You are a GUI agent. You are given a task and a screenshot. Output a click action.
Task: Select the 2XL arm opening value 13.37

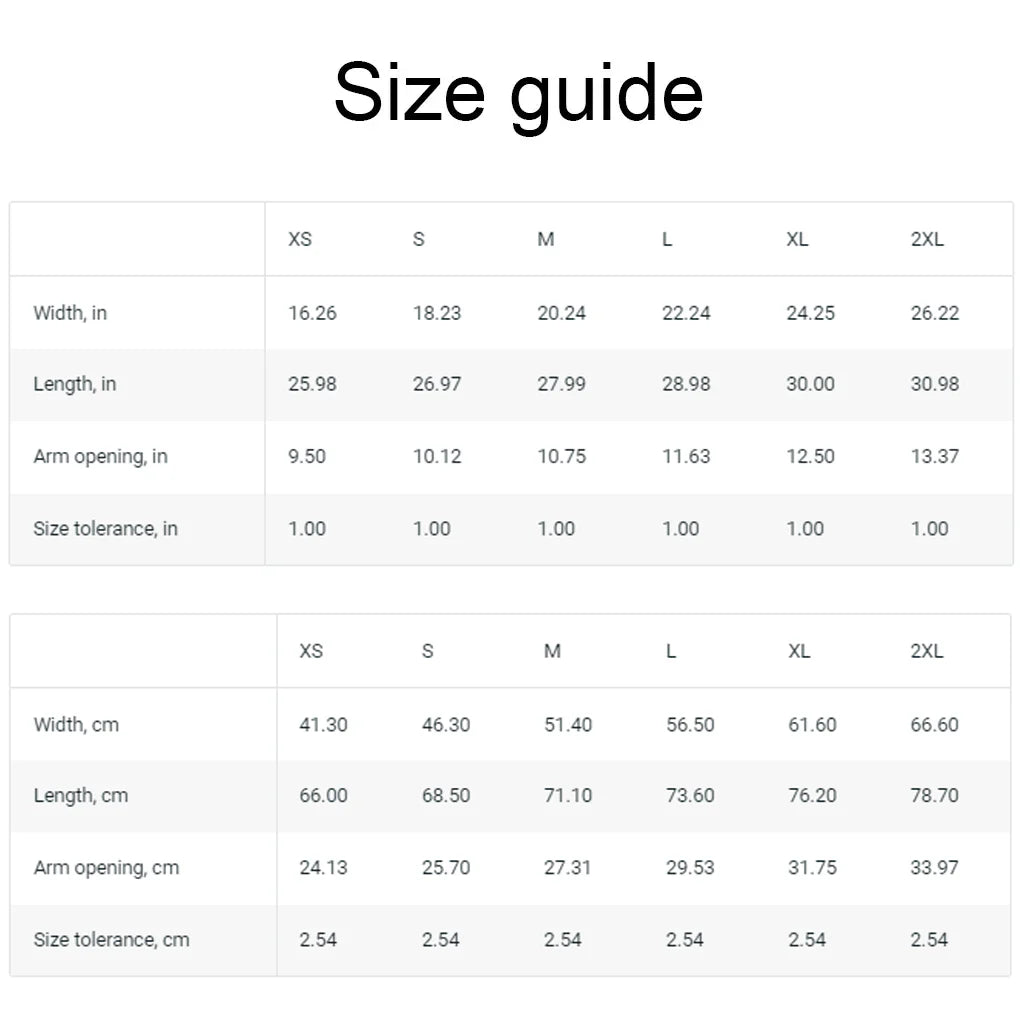pos(934,457)
